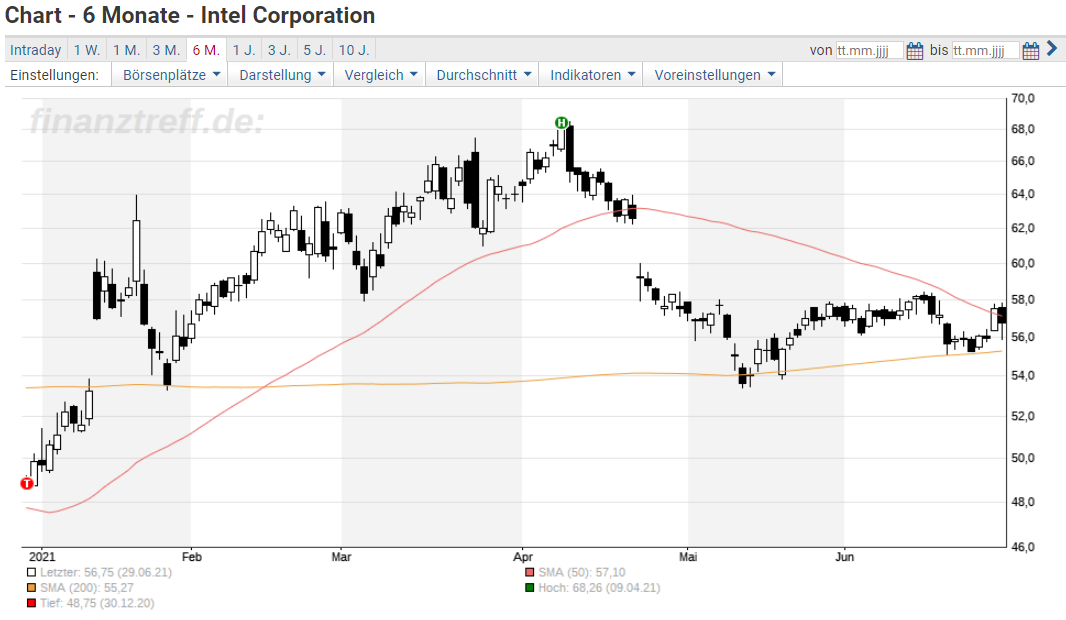
Task: Open the 'von' date calendar picker icon
Action: pyautogui.click(x=914, y=50)
